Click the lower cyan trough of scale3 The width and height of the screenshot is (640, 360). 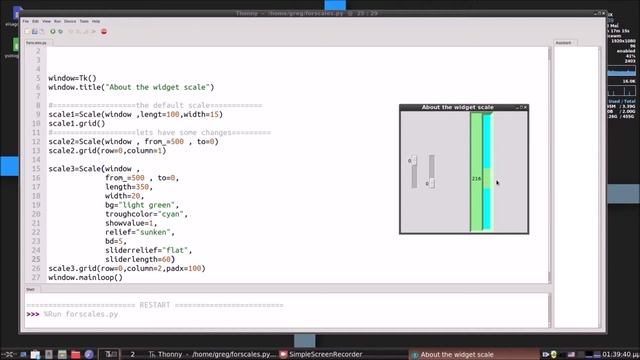click(x=487, y=208)
